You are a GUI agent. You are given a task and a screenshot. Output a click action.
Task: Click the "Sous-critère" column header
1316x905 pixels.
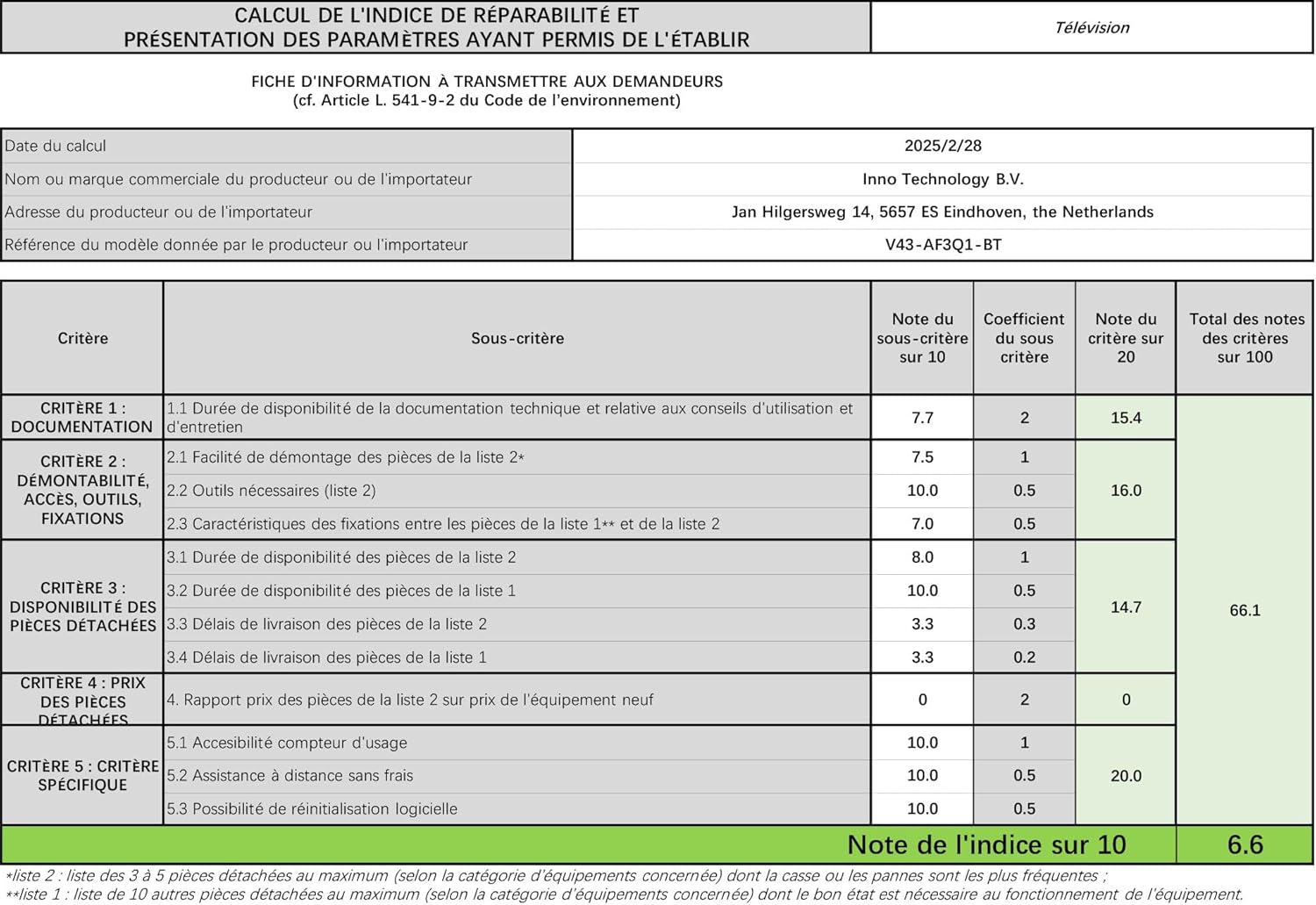517,338
